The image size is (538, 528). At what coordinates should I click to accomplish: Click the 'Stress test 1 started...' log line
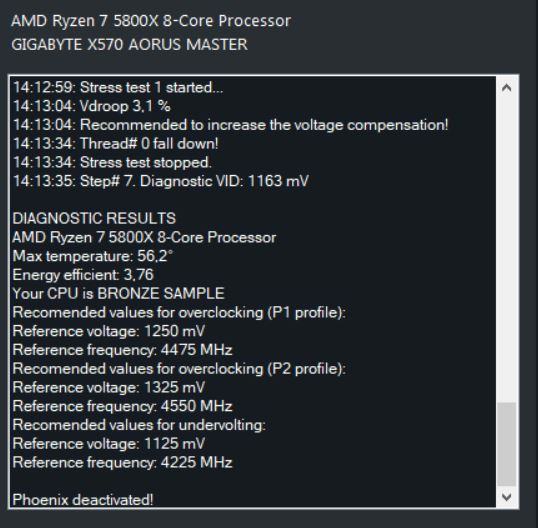tap(118, 87)
